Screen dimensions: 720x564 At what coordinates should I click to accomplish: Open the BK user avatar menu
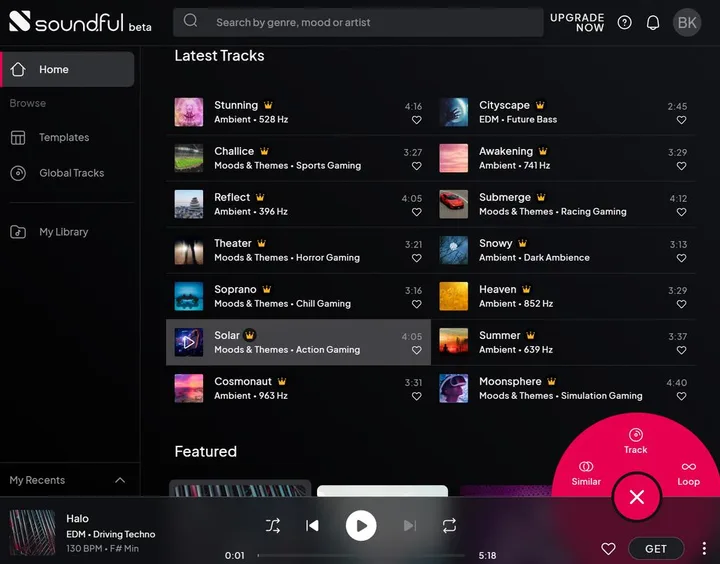pos(687,22)
